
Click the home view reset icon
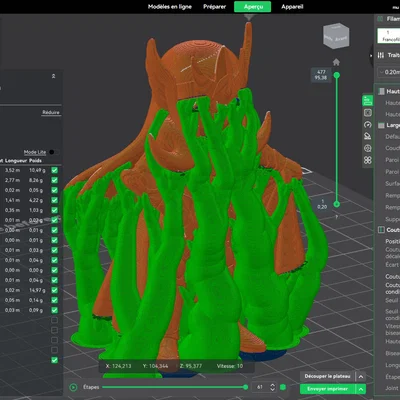tap(336, 62)
